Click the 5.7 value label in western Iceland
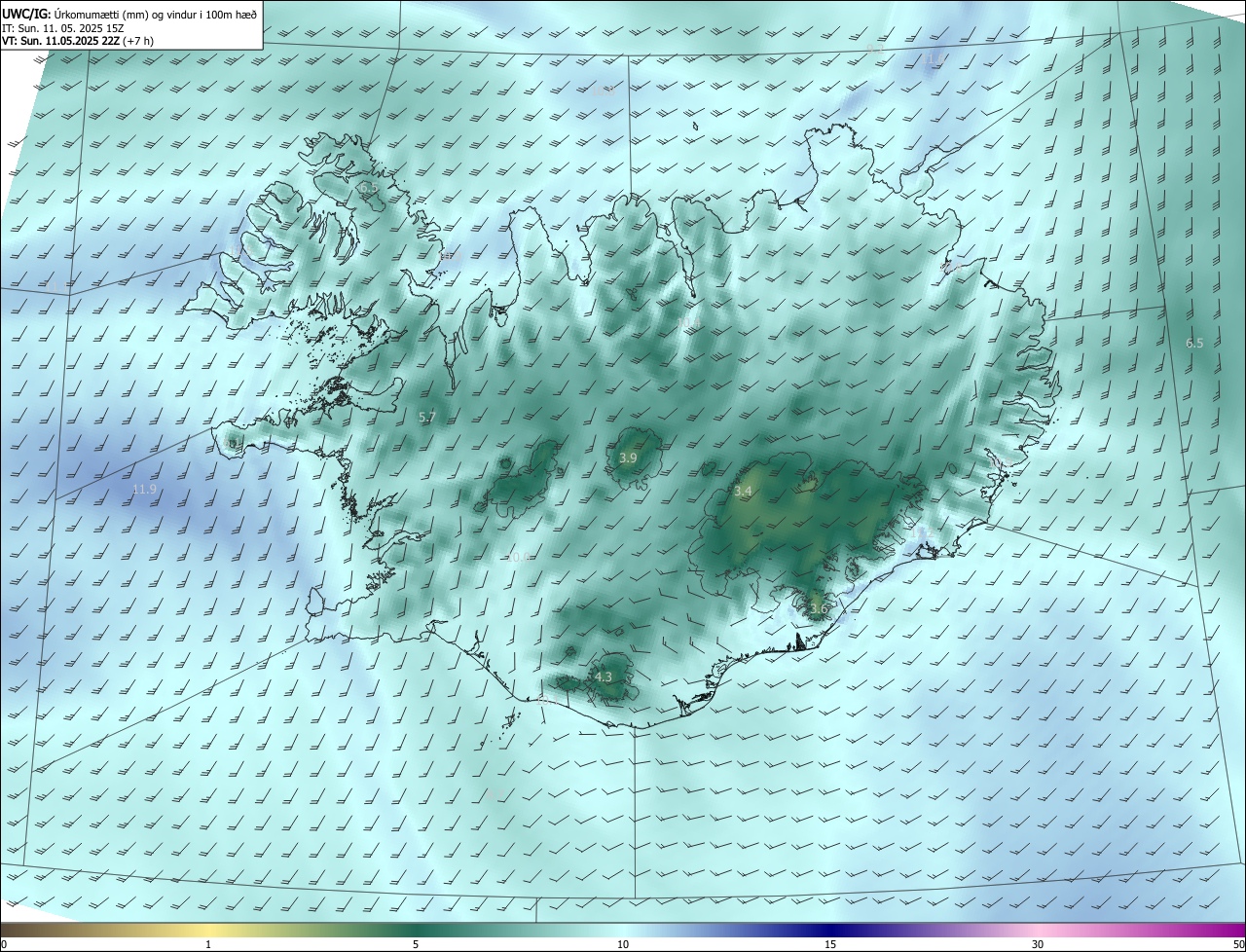Image resolution: width=1246 pixels, height=952 pixels. [x=426, y=417]
